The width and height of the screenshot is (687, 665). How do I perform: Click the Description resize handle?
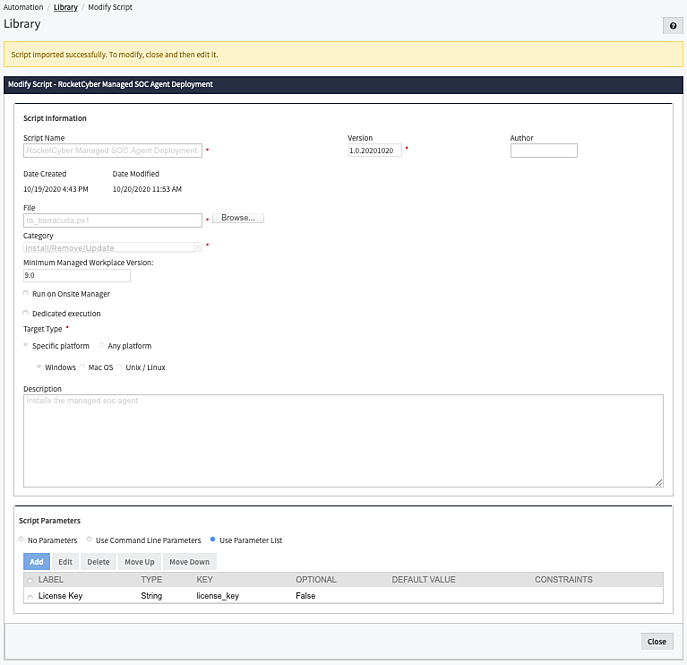coord(659,483)
